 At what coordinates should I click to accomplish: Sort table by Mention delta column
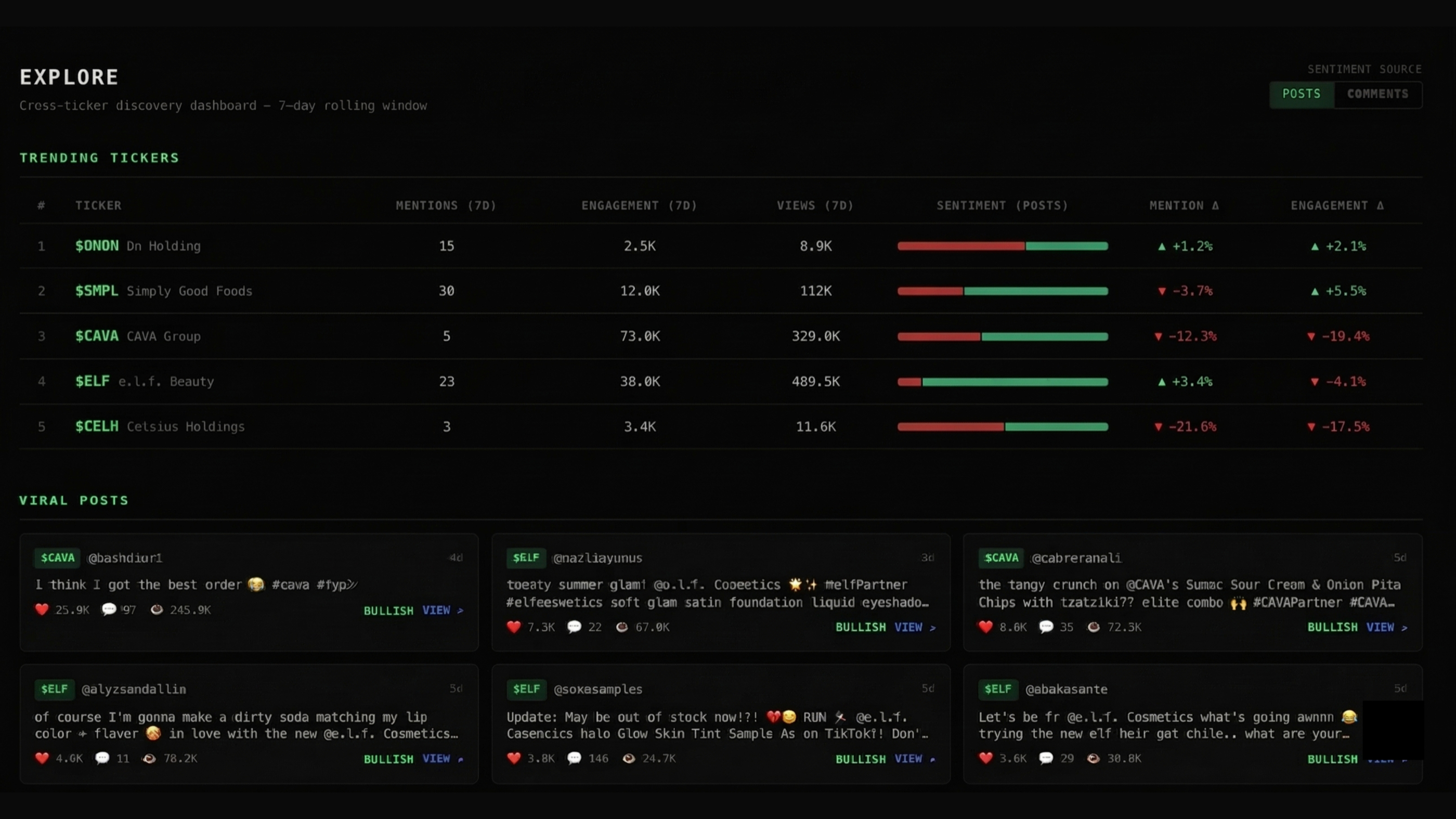pyautogui.click(x=1184, y=206)
